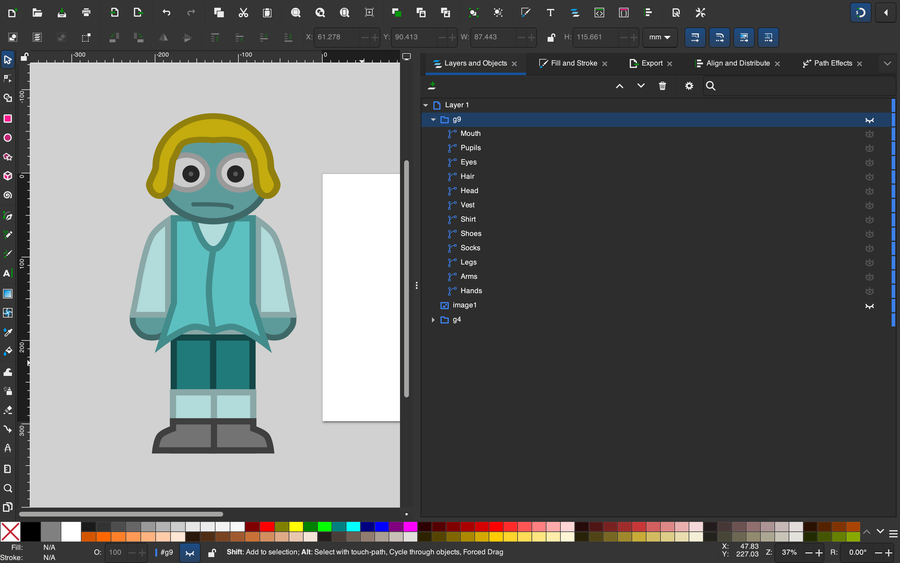Pick the white swatch in the palette
The height and width of the screenshot is (563, 900).
[x=71, y=531]
